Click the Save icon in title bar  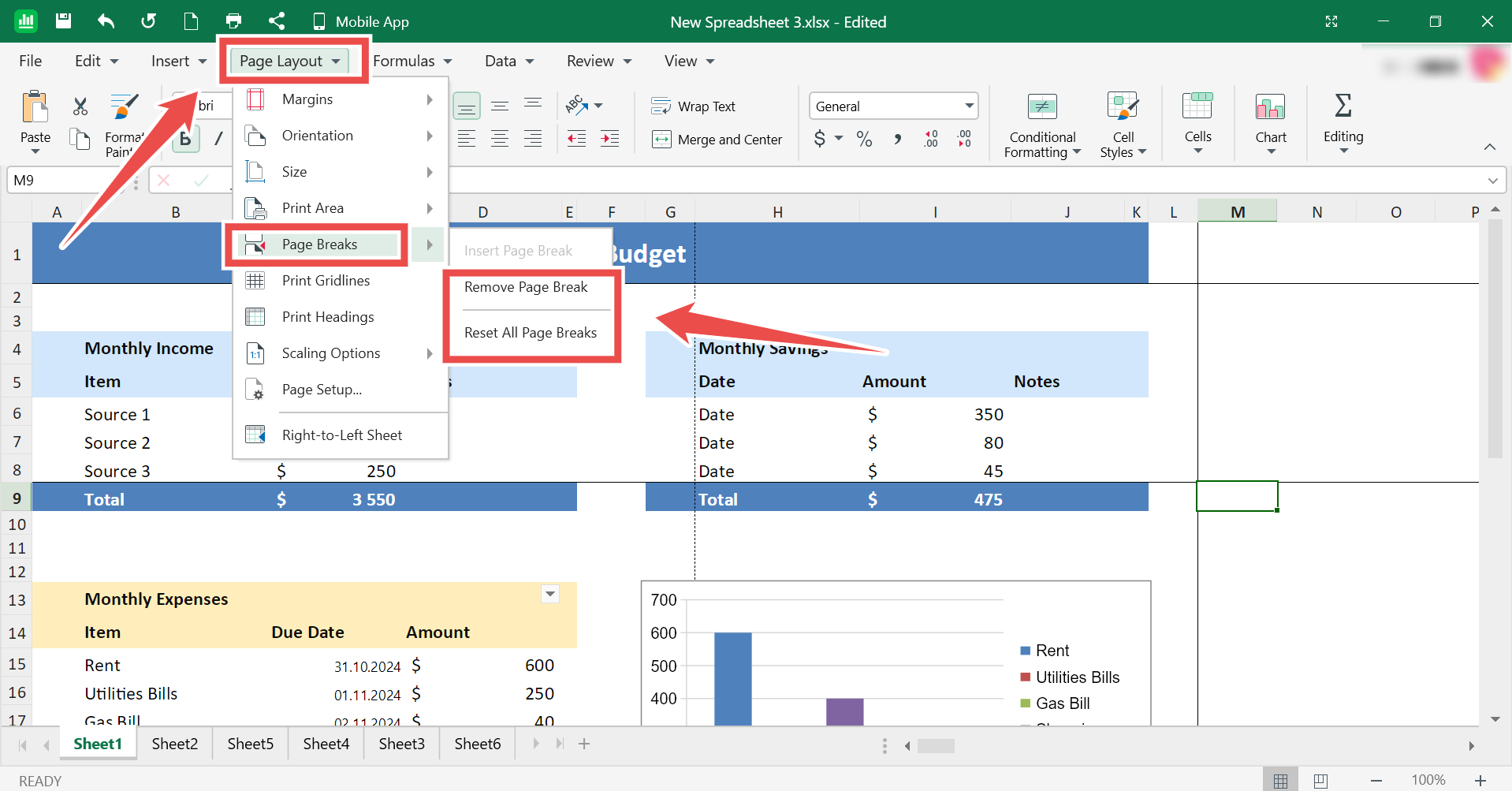point(64,21)
